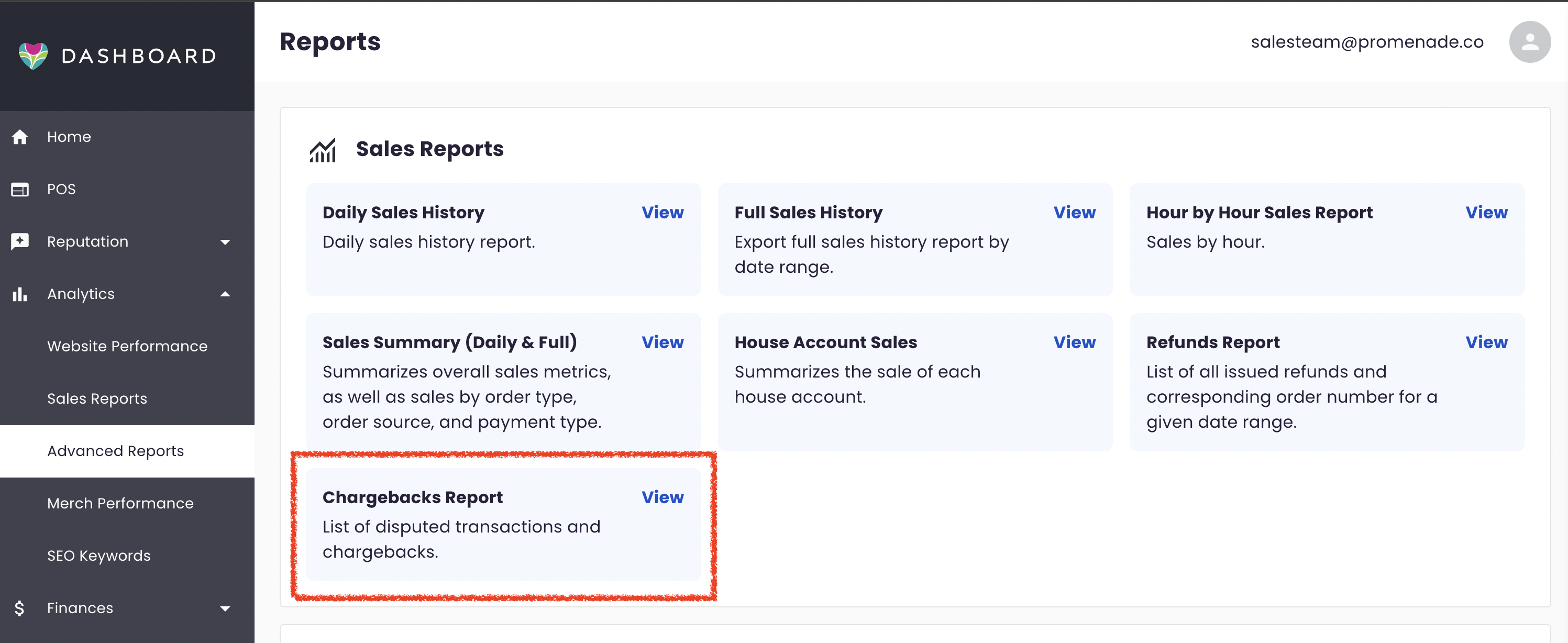
Task: Click the Refunds Report card title
Action: pos(1212,342)
